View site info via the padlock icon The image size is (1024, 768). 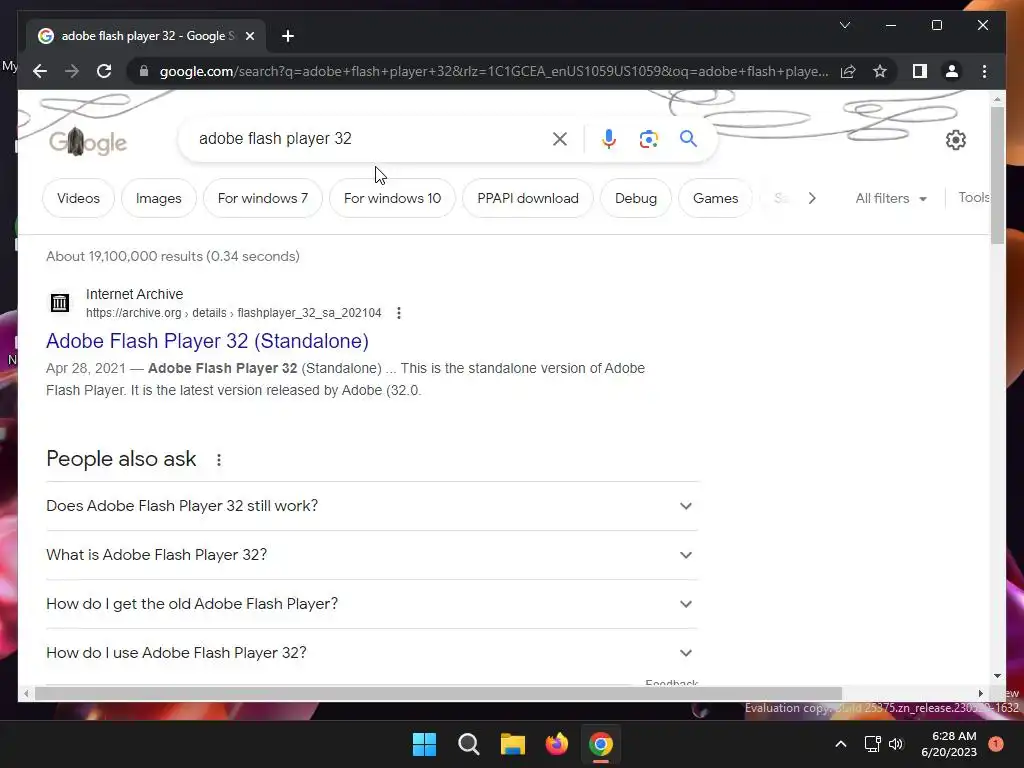(x=144, y=71)
